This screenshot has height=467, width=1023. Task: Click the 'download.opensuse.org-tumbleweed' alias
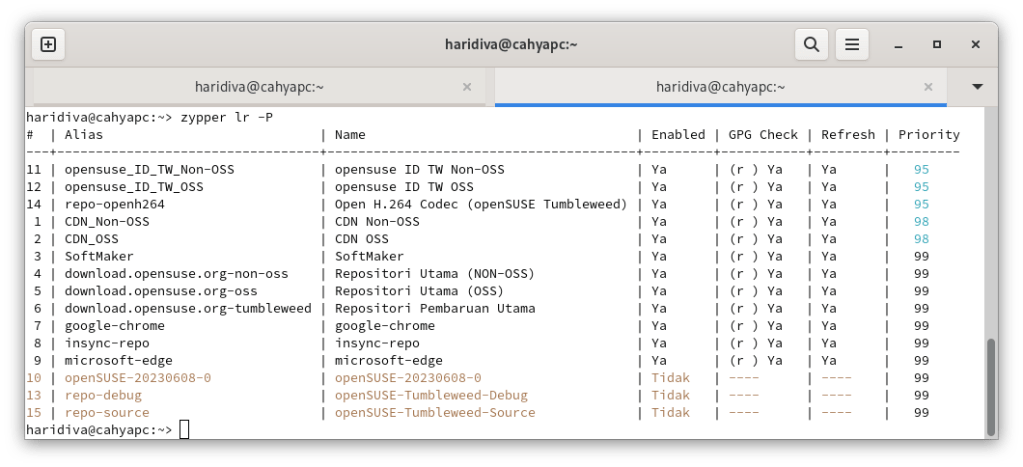[x=188, y=308]
